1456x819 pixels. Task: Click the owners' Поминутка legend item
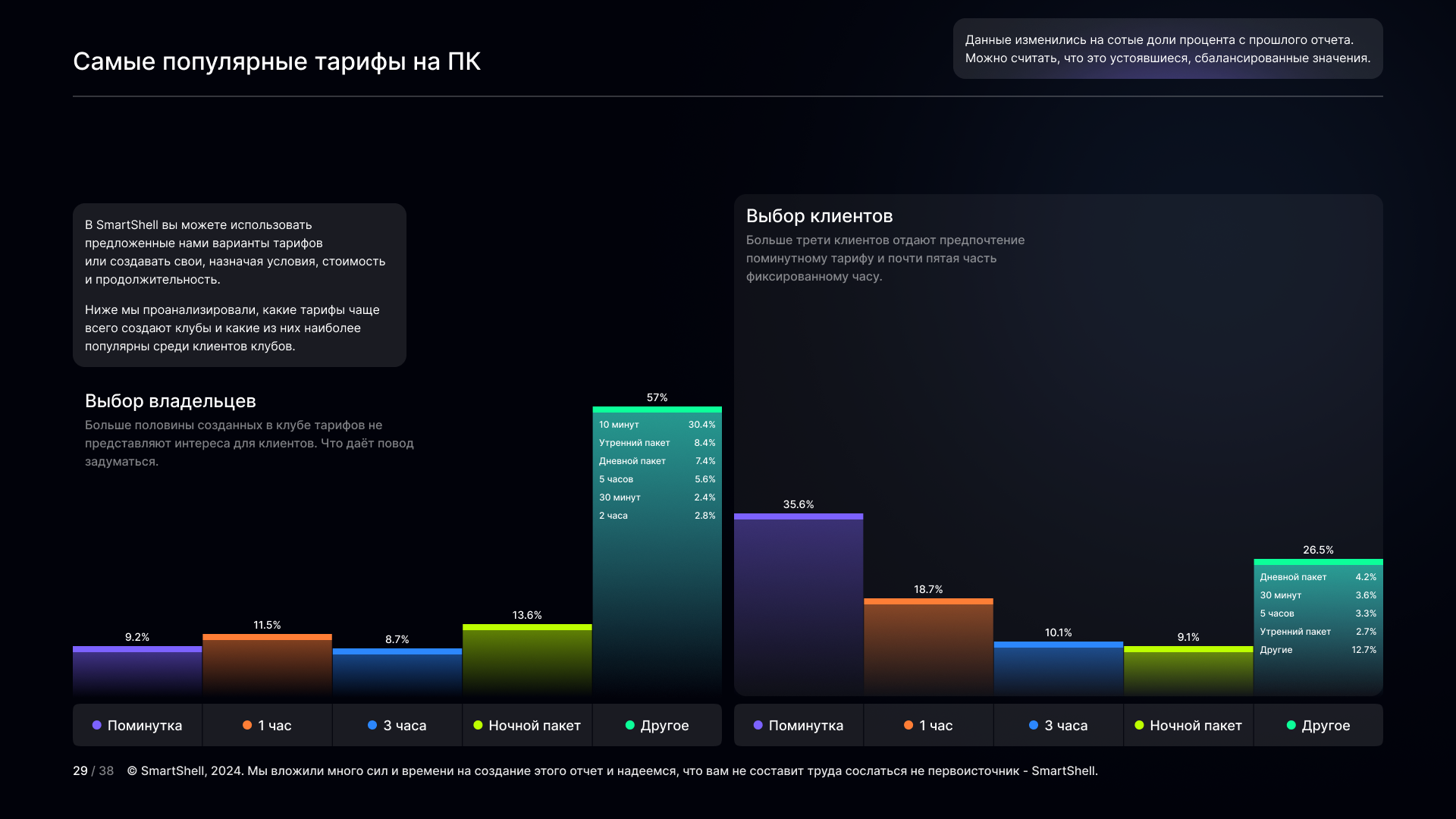pos(137,725)
